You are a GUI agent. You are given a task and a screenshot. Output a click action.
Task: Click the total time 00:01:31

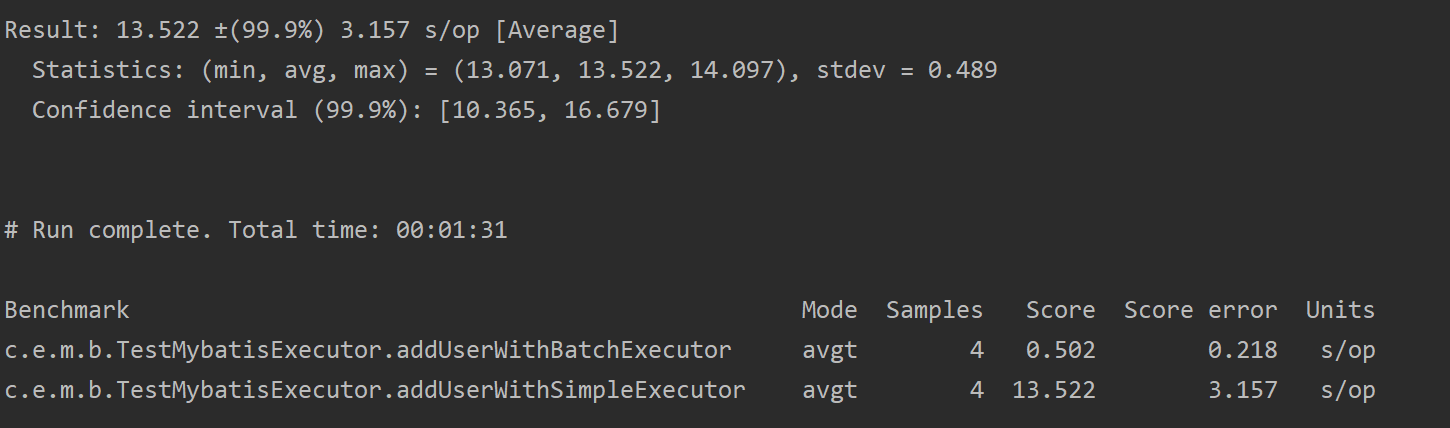(x=451, y=230)
